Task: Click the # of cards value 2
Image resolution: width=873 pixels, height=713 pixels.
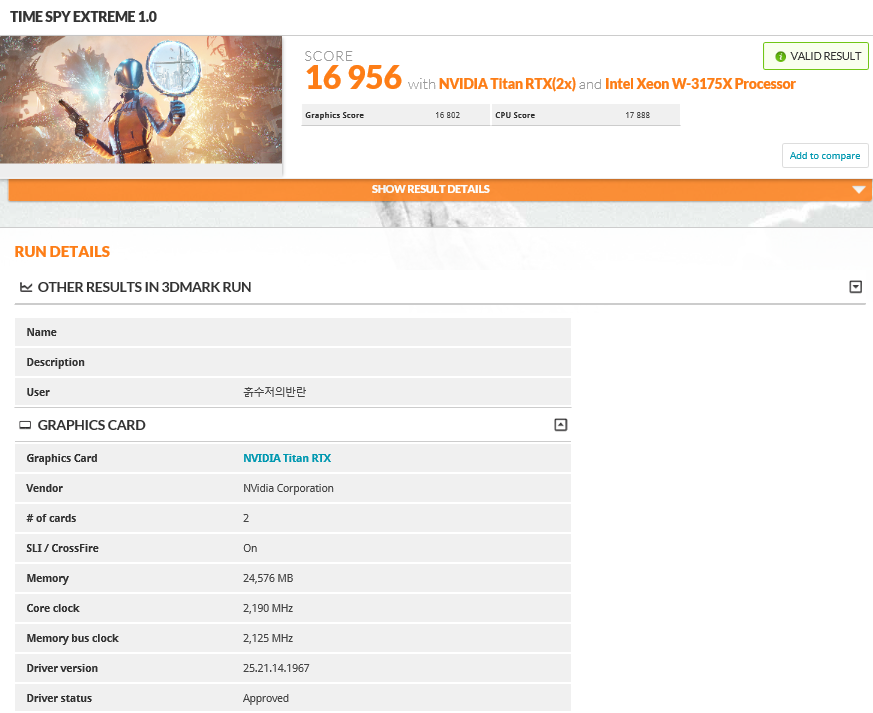Action: pos(246,518)
